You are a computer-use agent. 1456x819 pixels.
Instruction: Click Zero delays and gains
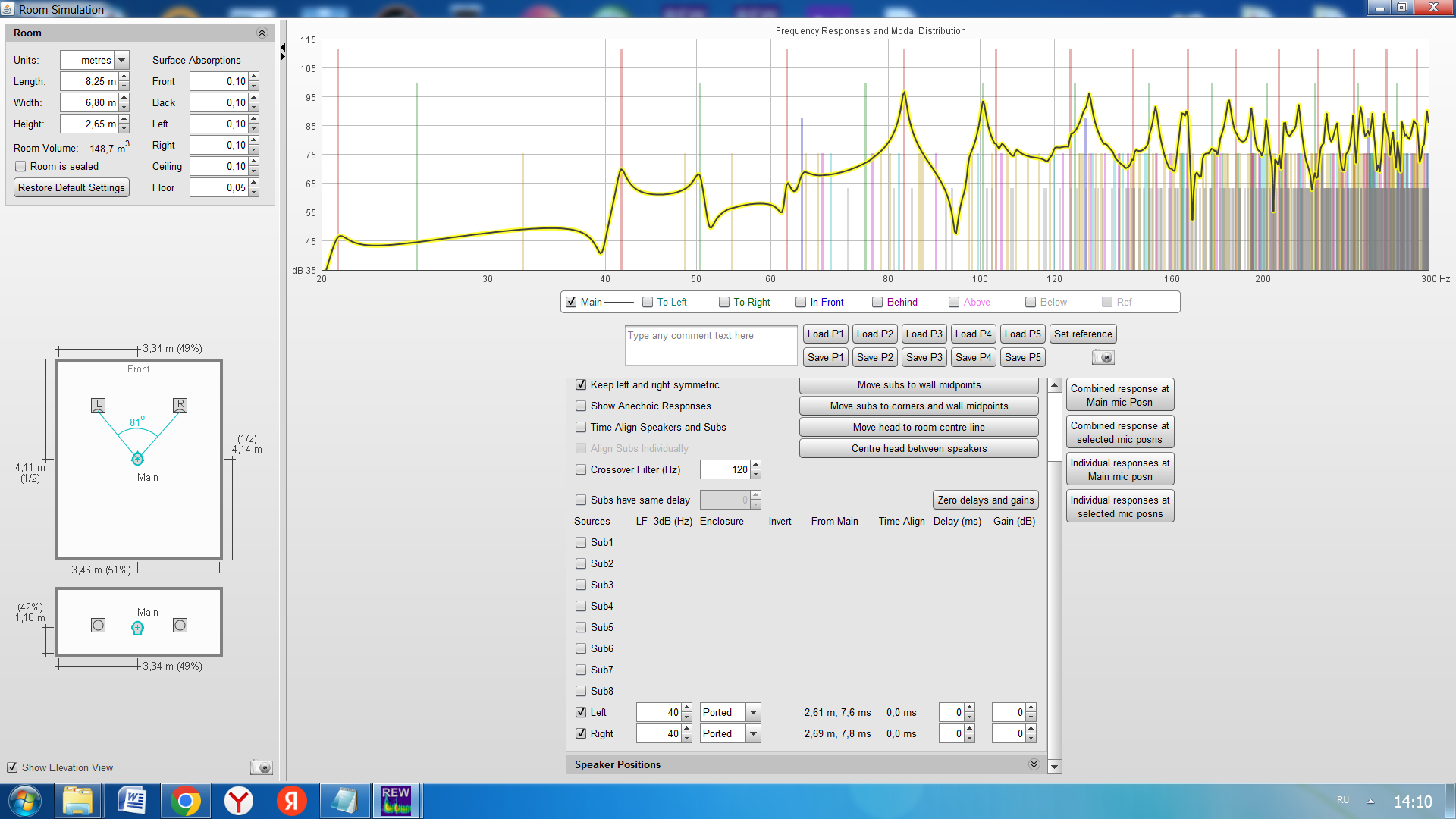(x=985, y=500)
